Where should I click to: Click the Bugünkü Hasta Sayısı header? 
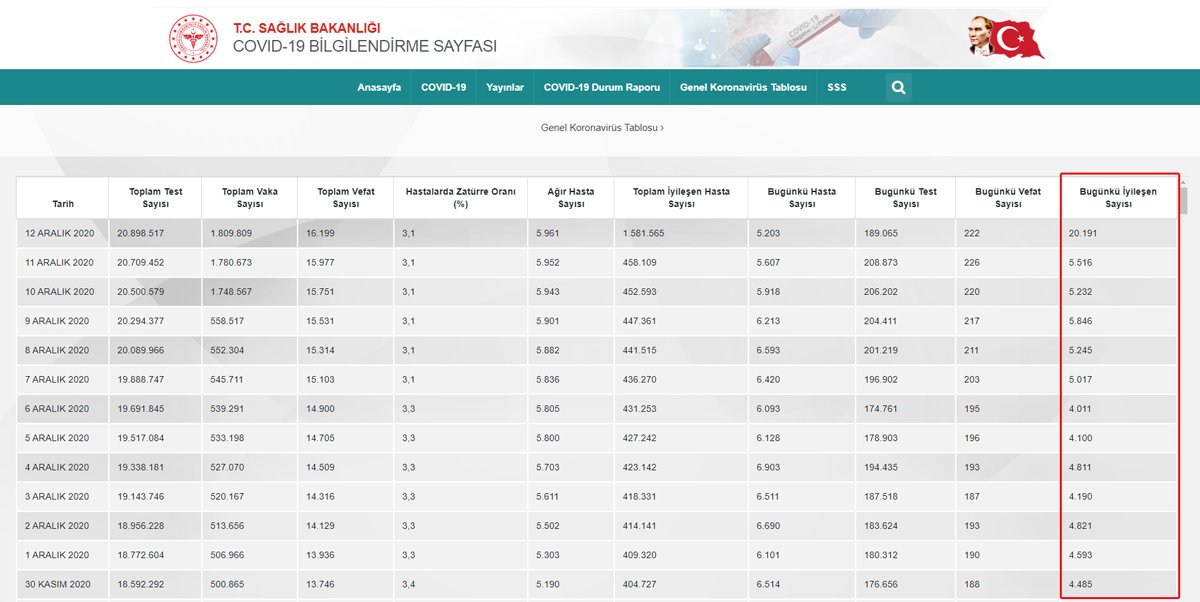[x=802, y=198]
